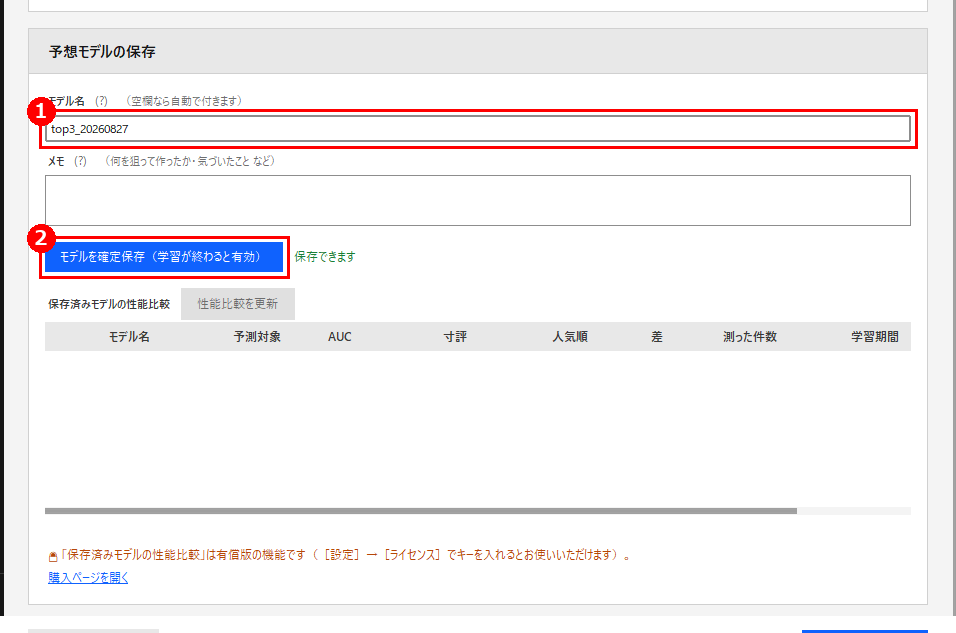This screenshot has height=633, width=956.
Task: Click the 予測対象 column header
Action: point(257,337)
